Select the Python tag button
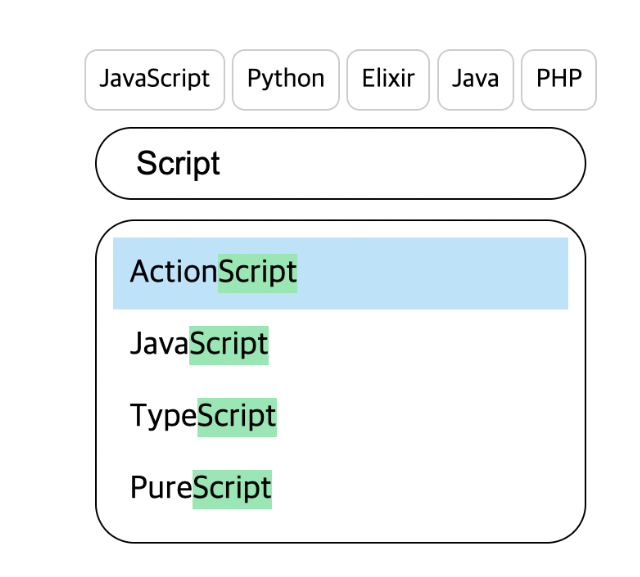 tap(286, 80)
